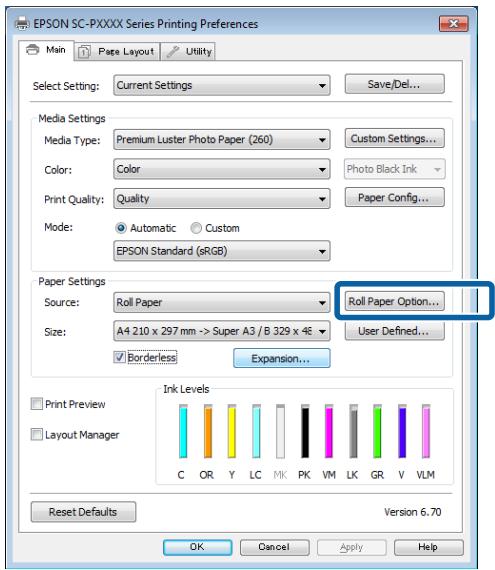
Task: Open the paper Source dropdown
Action: point(222,302)
